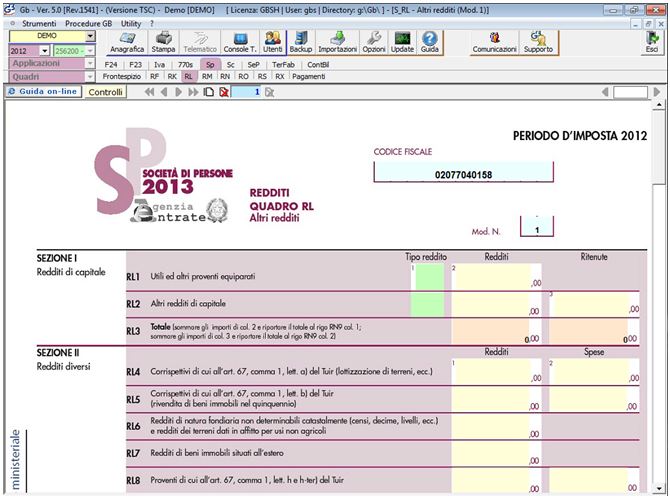This screenshot has height=498, width=670.
Task: Go to the last module page
Action: 193,92
